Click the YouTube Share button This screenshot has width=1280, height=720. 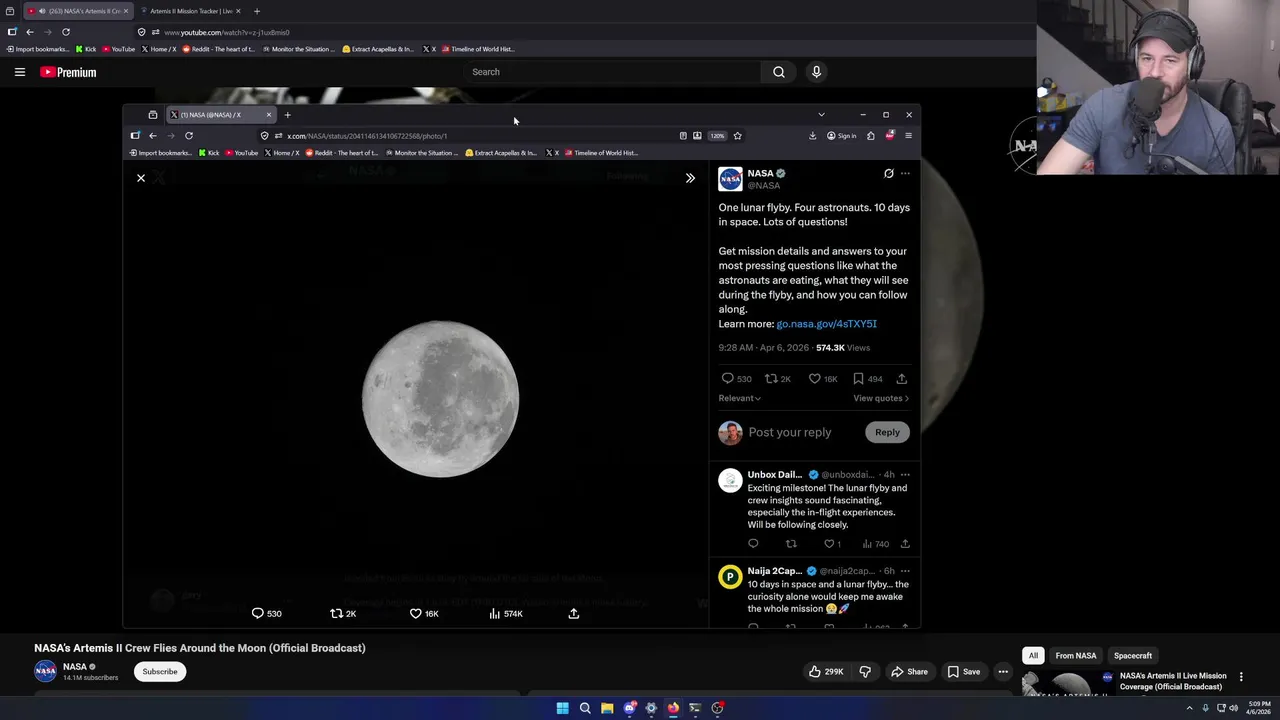pos(909,672)
